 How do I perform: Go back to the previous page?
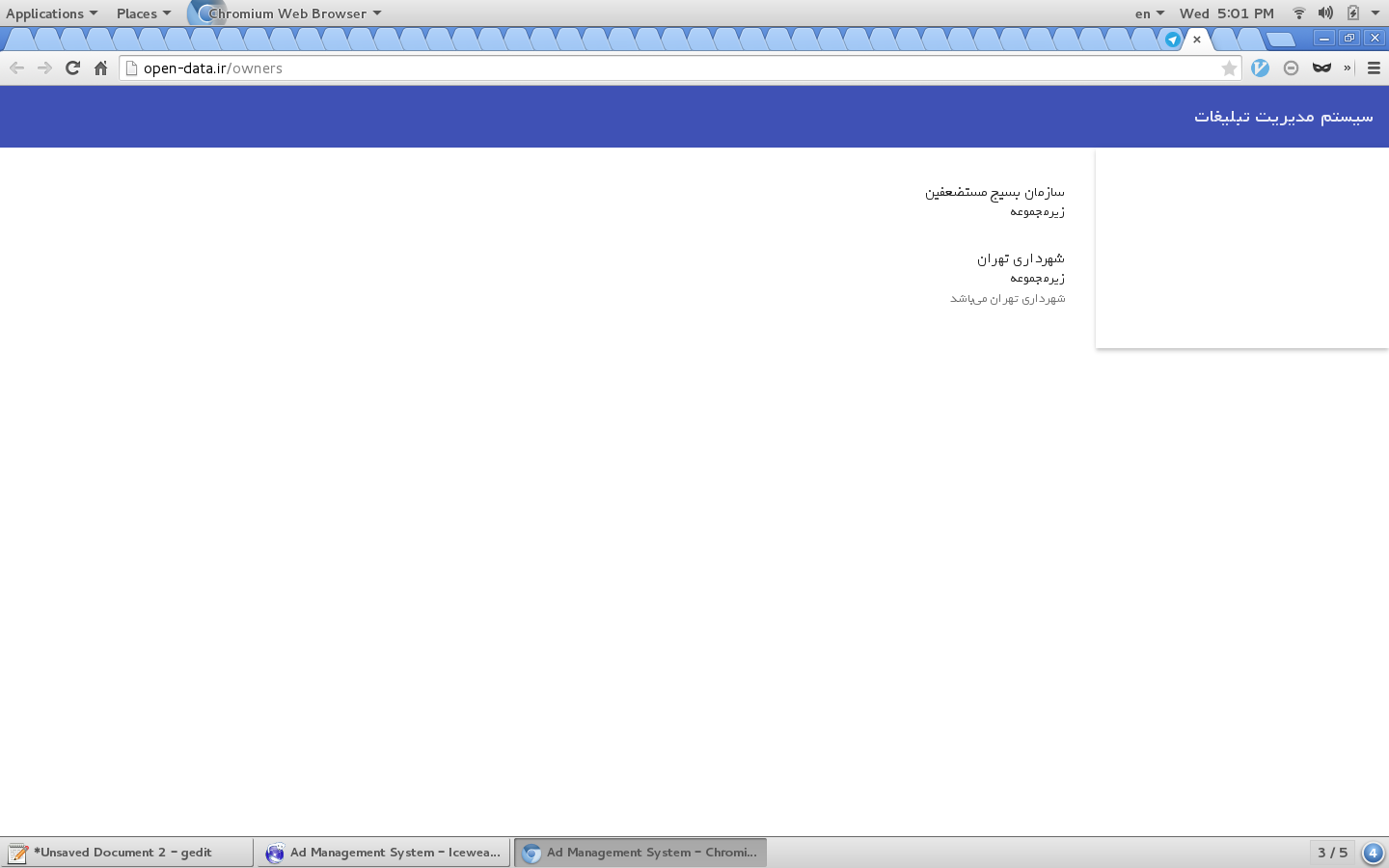[16, 68]
